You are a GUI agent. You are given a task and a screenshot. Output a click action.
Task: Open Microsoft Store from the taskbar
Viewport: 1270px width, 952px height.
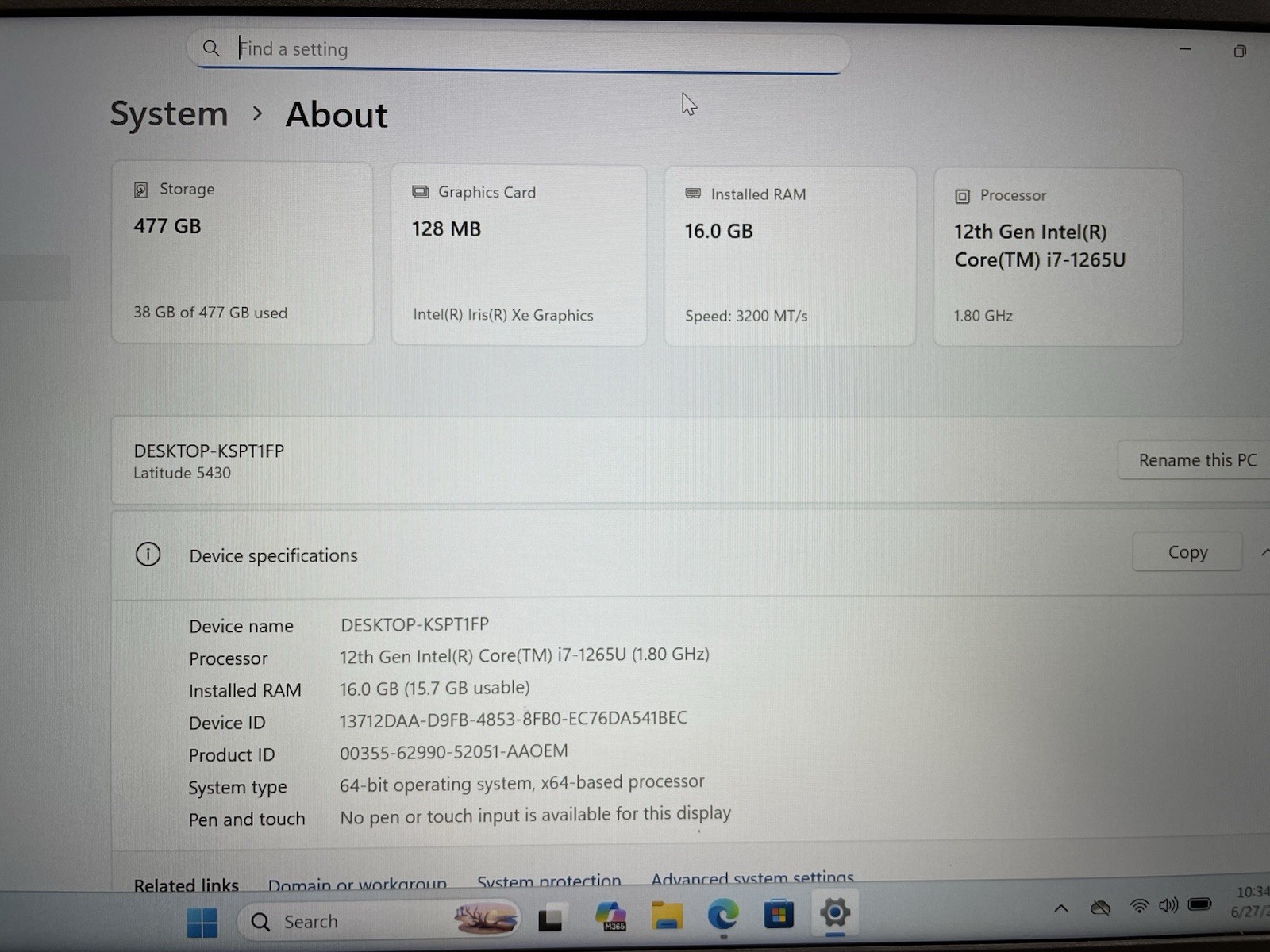779,915
